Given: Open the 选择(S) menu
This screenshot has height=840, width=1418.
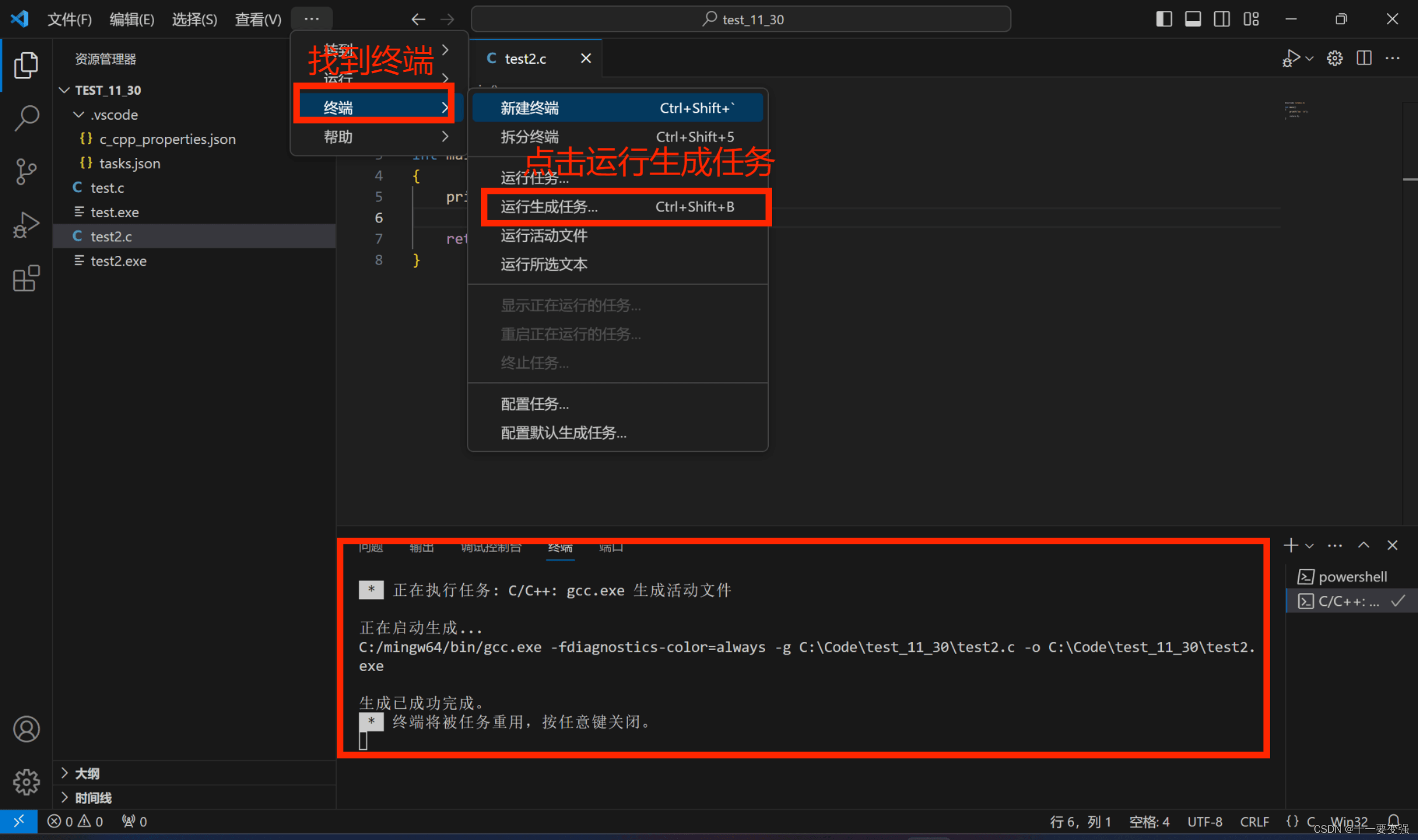Looking at the screenshot, I should (194, 19).
